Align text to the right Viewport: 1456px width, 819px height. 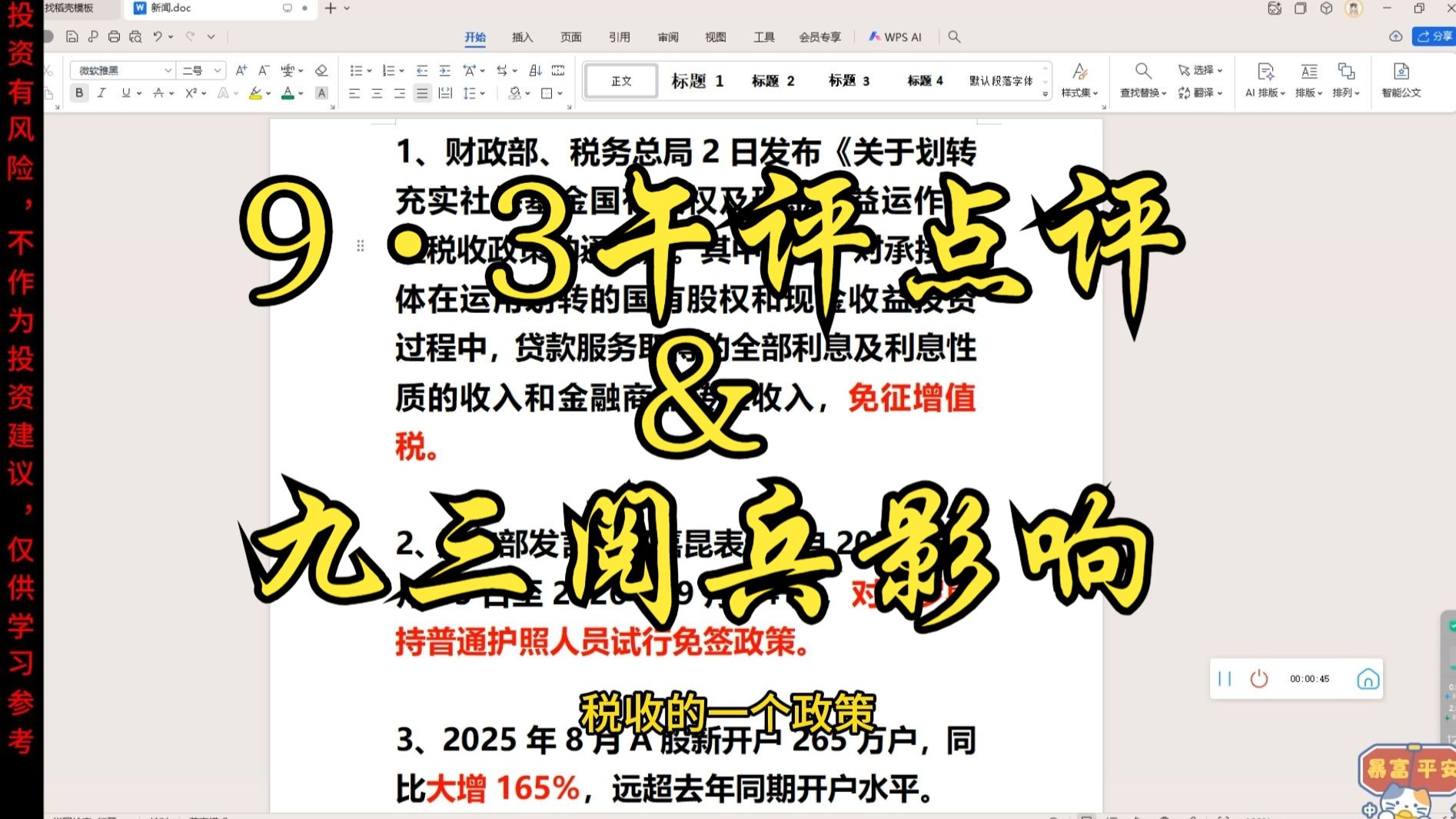click(x=400, y=93)
